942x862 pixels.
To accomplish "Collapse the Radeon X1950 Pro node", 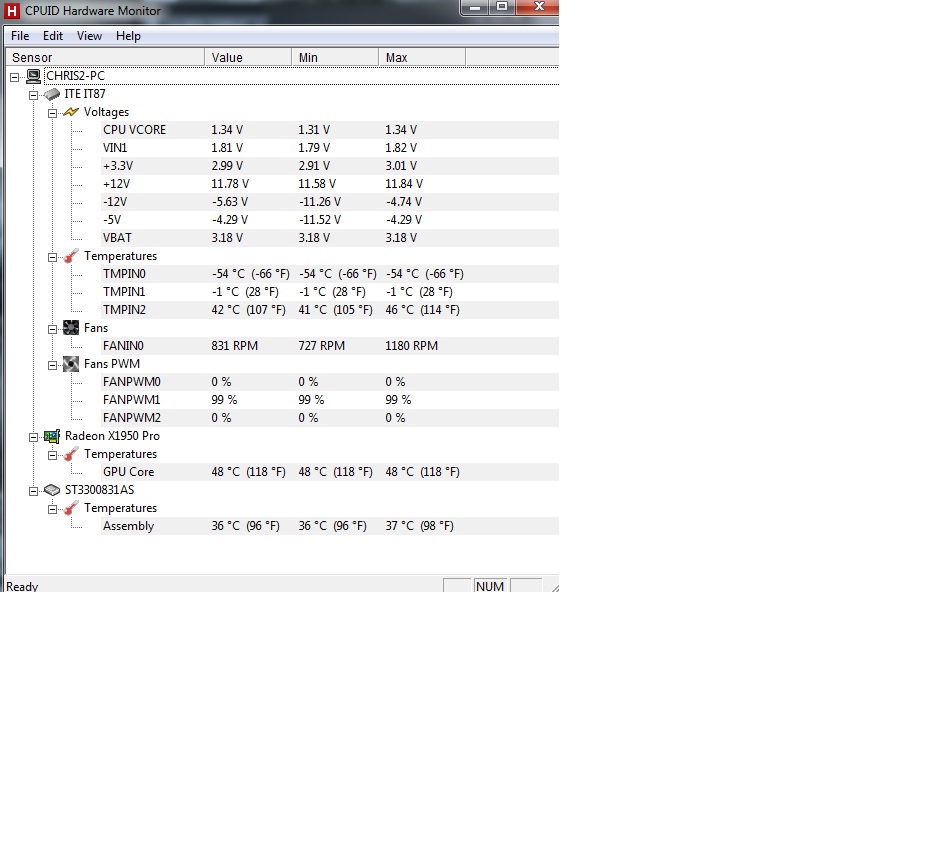I will (x=34, y=437).
